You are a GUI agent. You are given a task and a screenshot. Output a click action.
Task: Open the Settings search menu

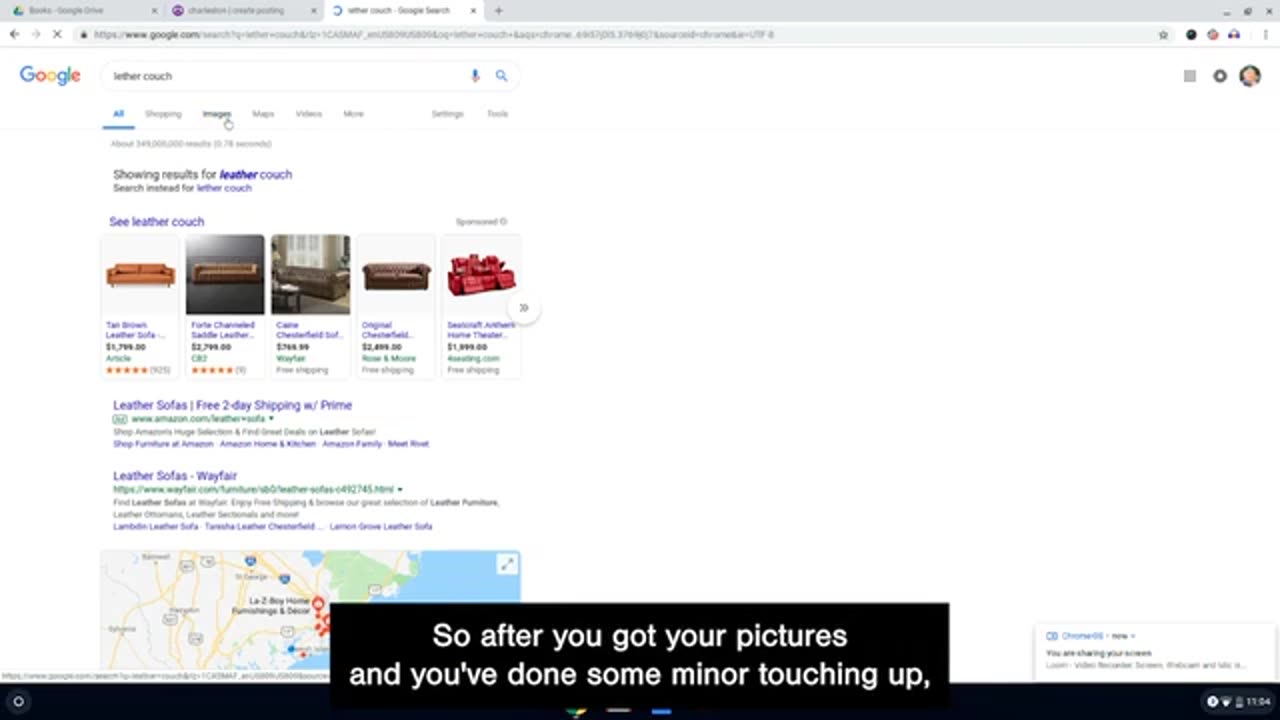click(x=447, y=114)
